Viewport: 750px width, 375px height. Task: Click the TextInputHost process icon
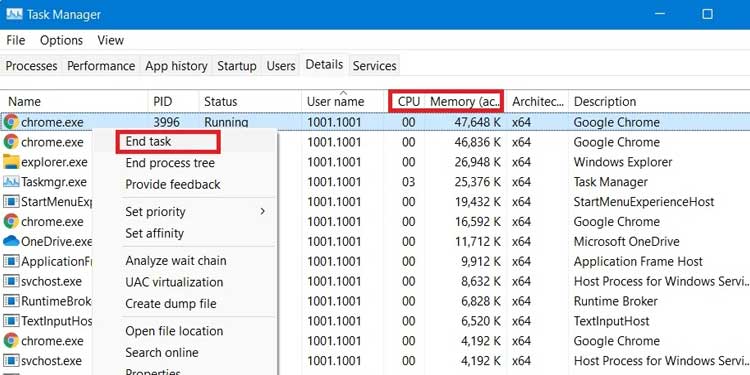[x=11, y=321]
